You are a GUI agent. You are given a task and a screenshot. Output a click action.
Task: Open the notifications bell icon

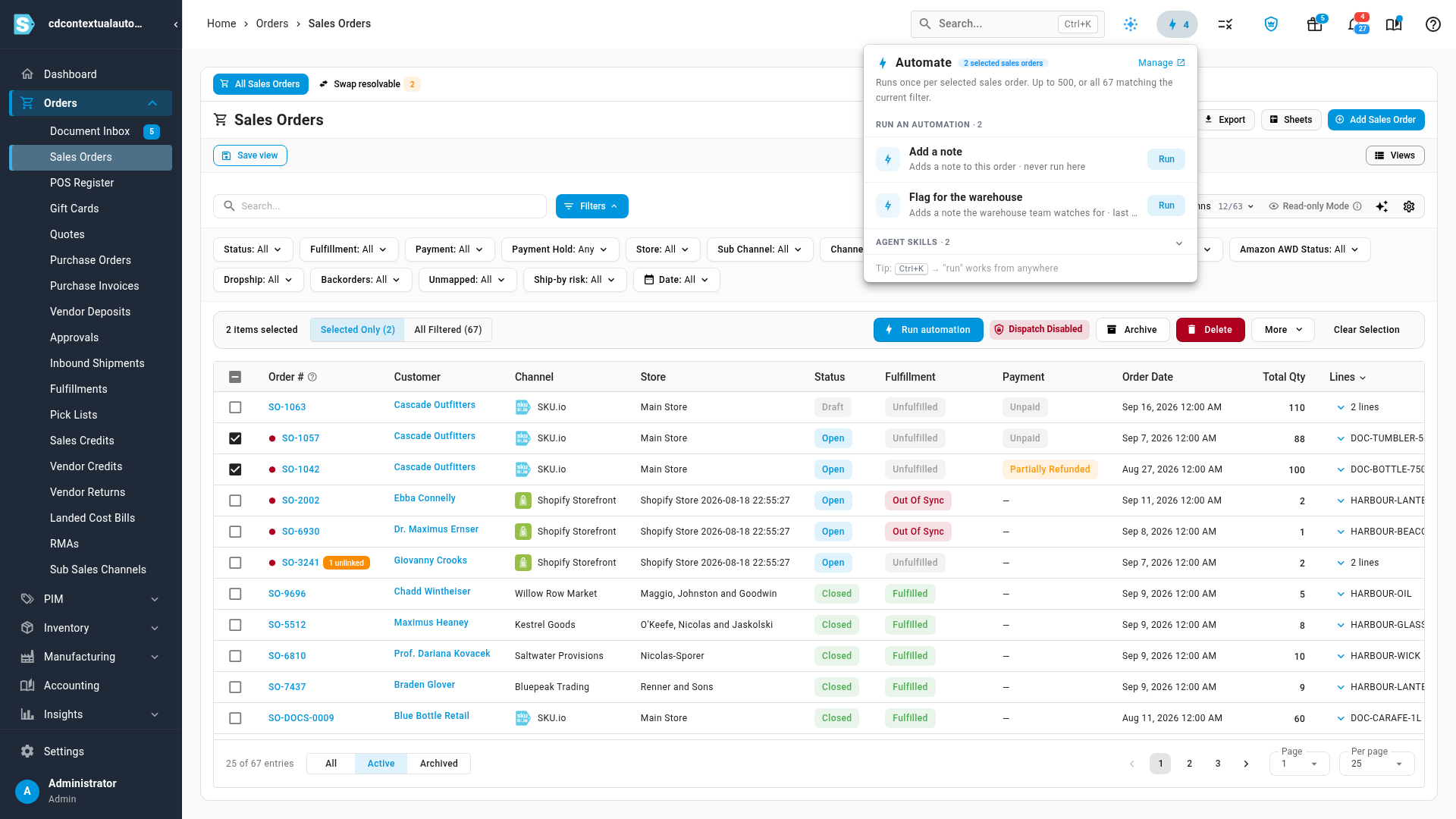1355,24
